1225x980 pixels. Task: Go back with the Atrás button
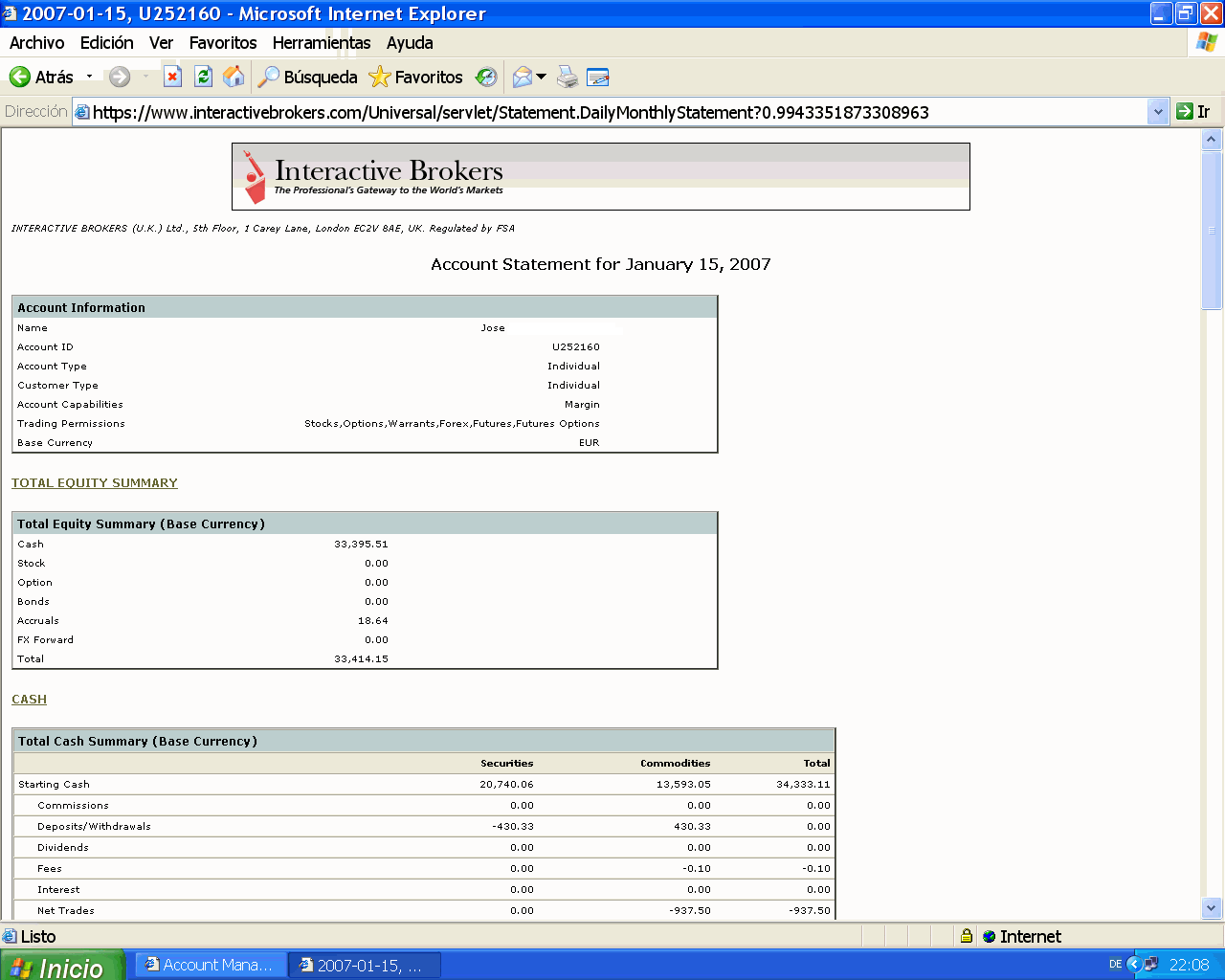point(41,78)
